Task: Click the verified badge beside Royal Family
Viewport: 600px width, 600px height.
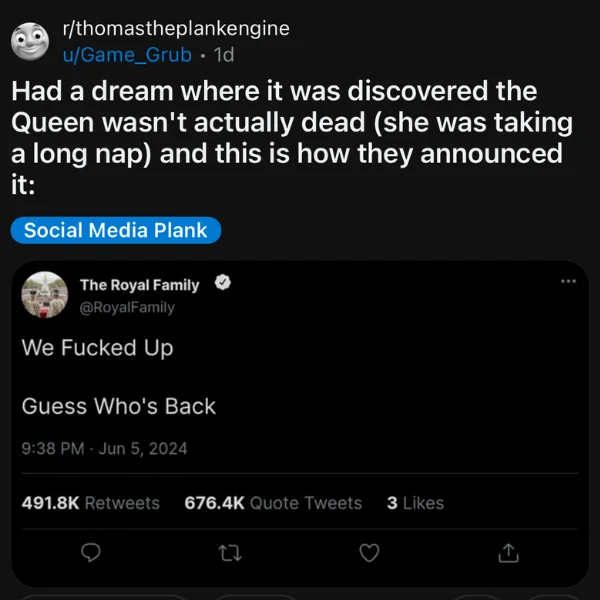Action: 224,285
